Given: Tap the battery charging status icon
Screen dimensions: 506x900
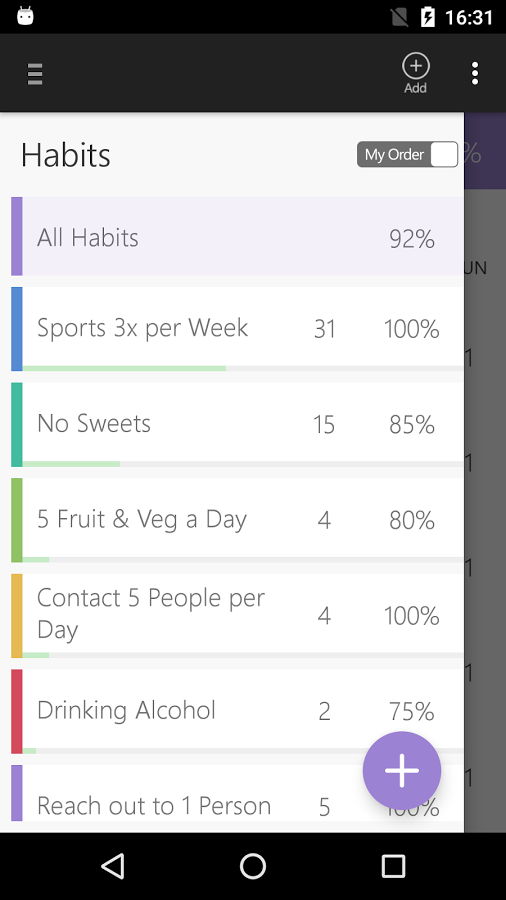Looking at the screenshot, I should (x=427, y=17).
